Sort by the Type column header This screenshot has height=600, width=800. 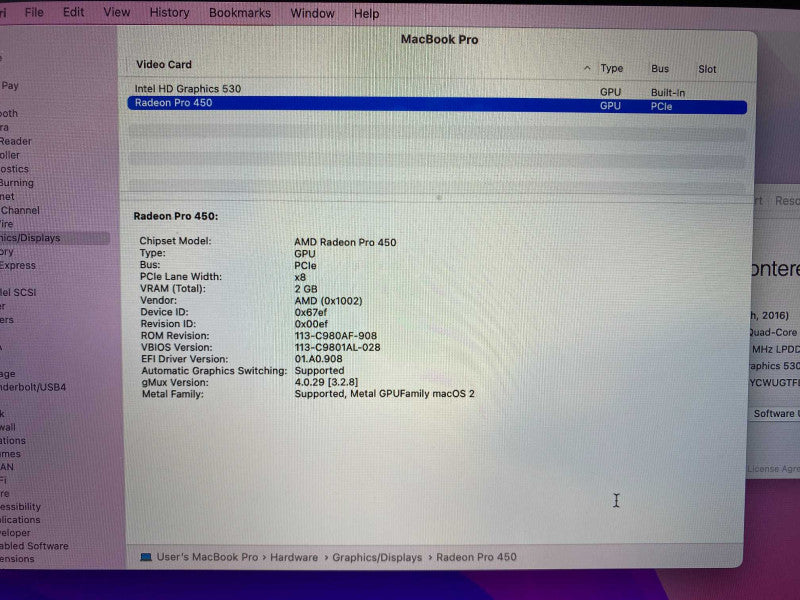click(612, 68)
